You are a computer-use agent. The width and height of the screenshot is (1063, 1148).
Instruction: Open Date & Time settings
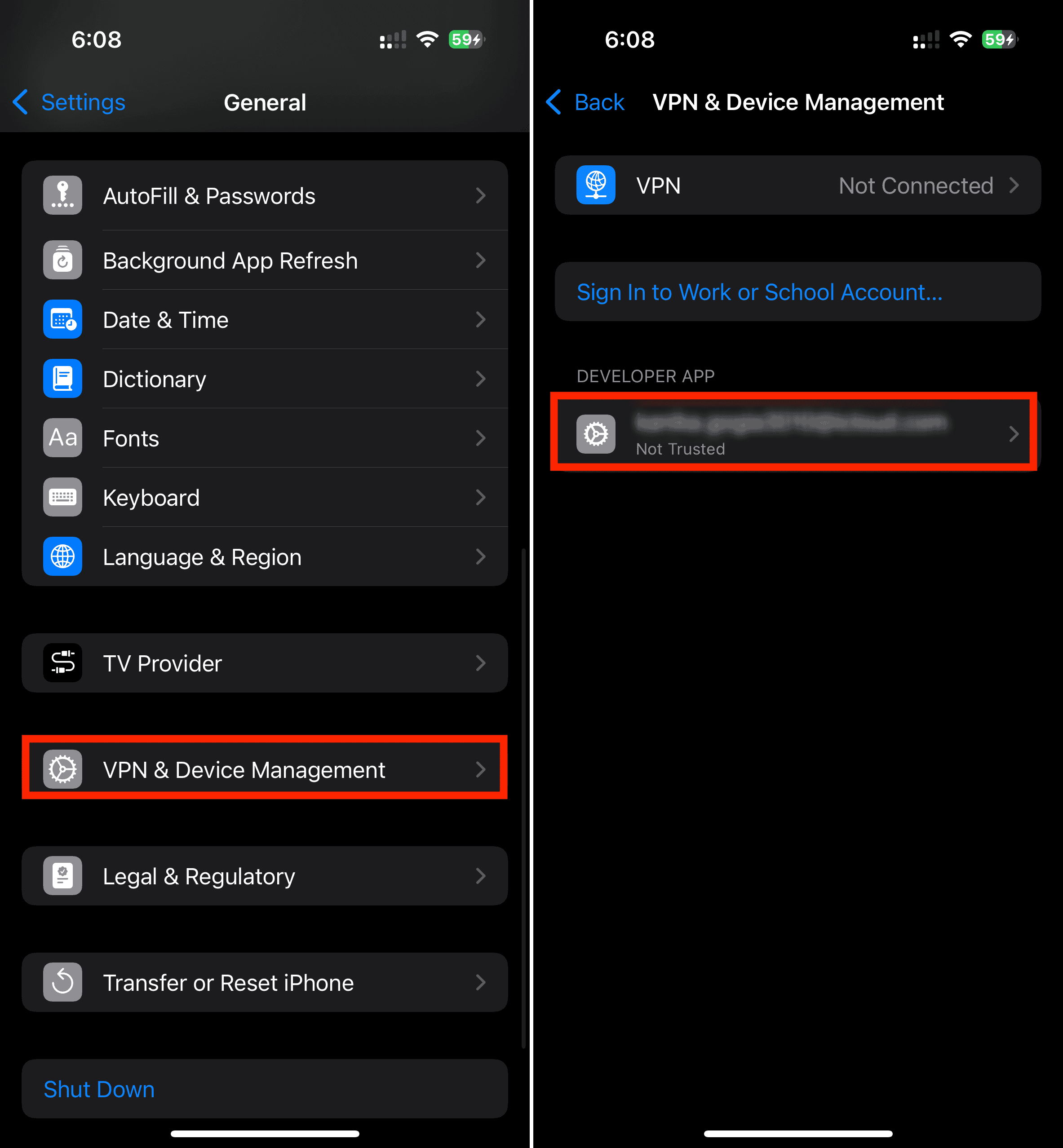[264, 320]
